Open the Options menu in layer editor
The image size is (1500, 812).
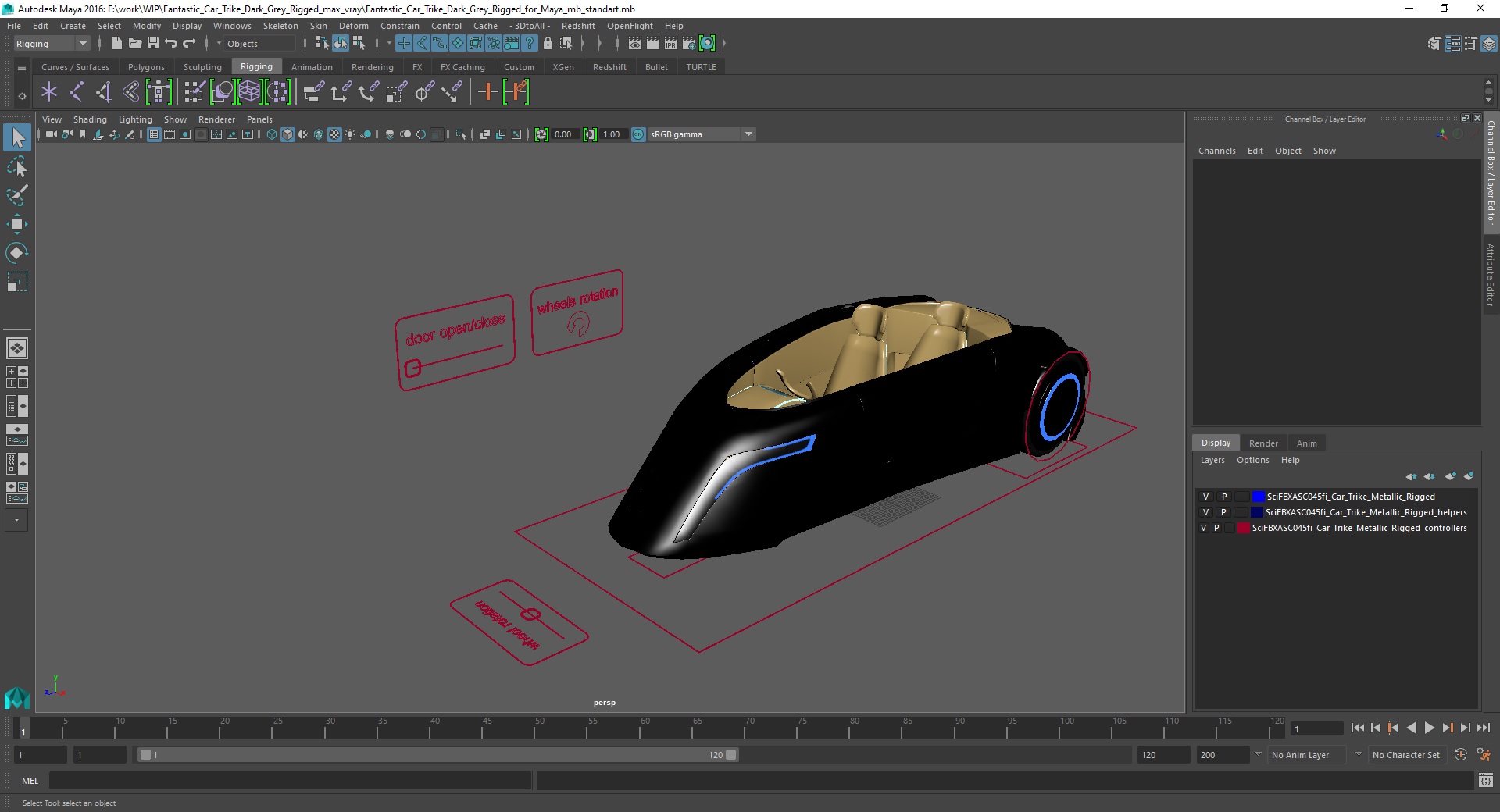point(1252,460)
